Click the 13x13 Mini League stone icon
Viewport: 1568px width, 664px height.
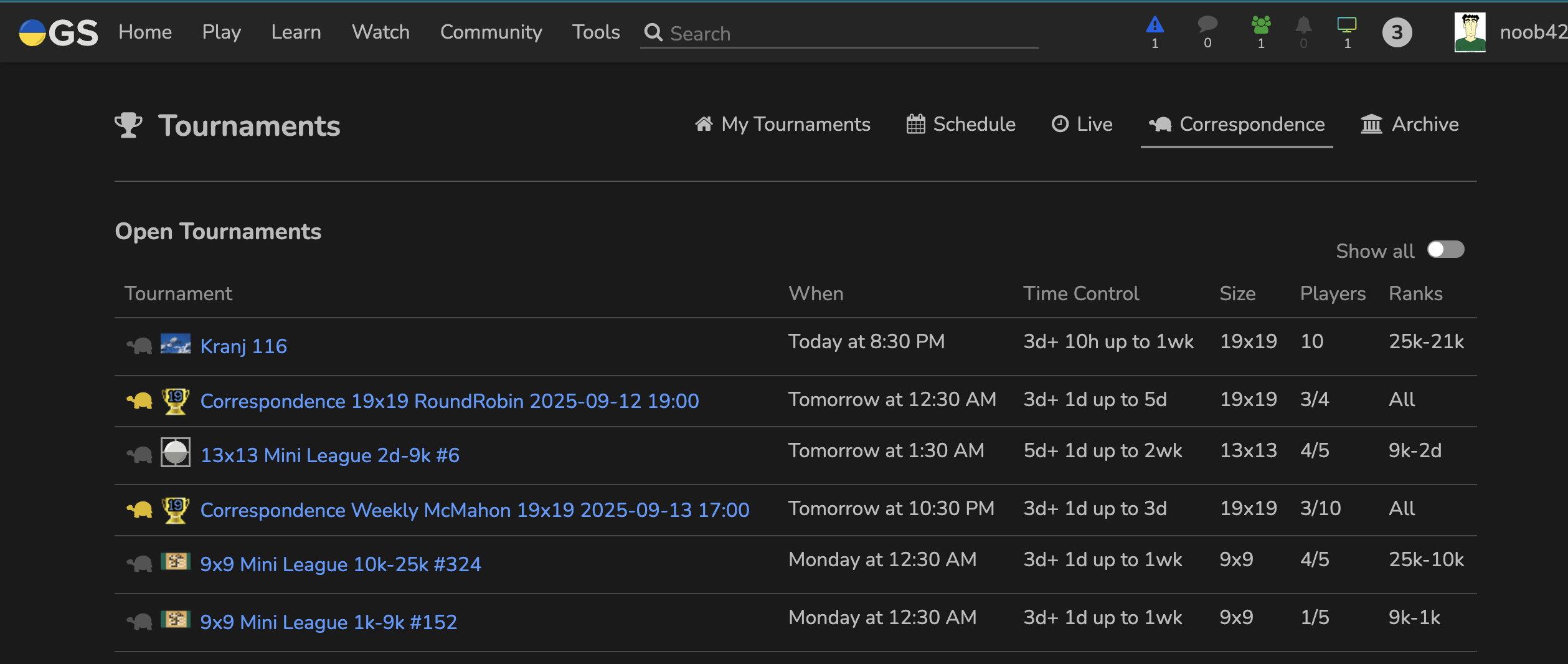tap(176, 453)
